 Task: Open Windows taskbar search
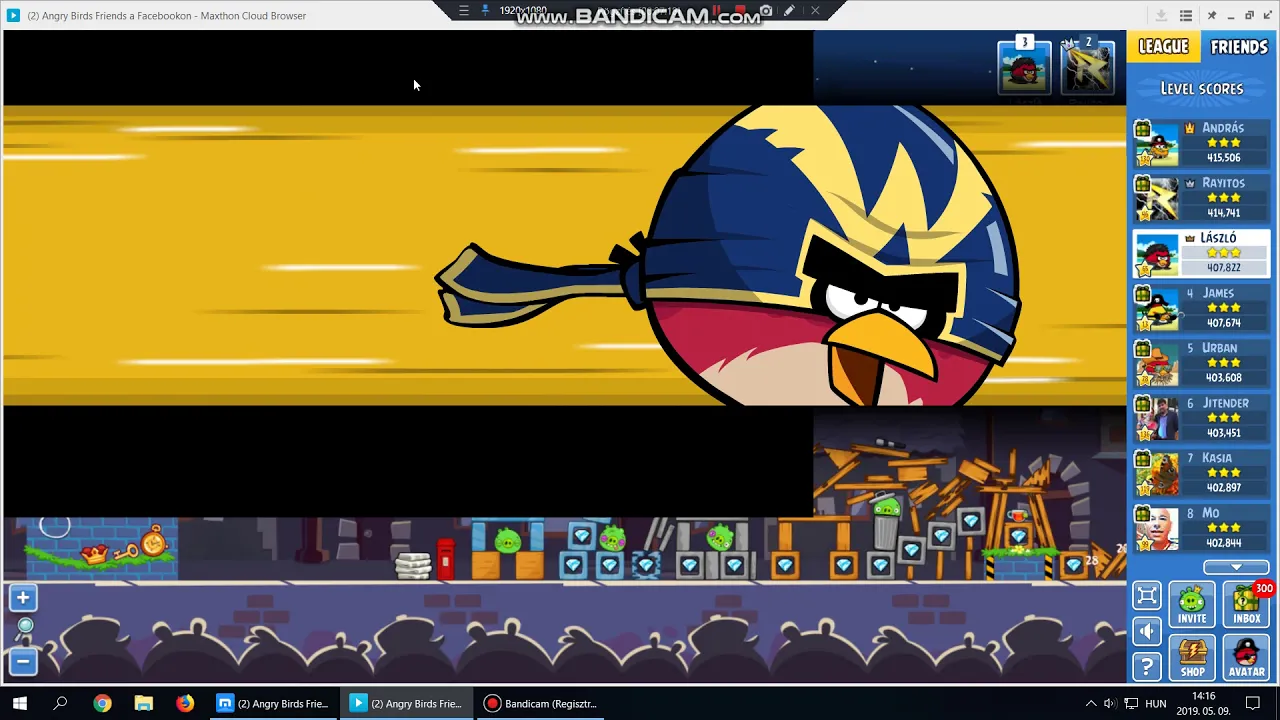pyautogui.click(x=60, y=703)
